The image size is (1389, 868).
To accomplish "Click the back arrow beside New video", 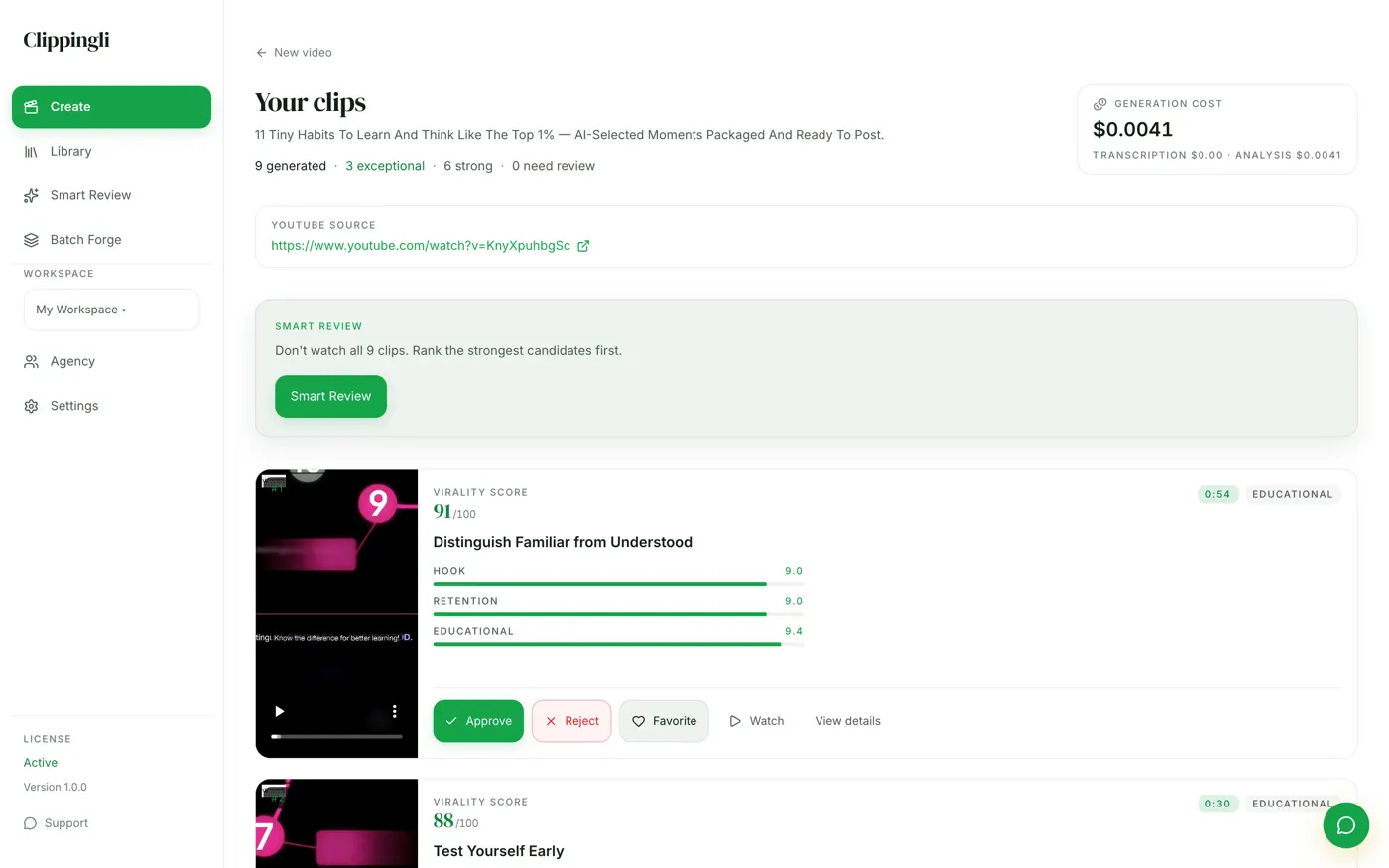I will tap(261, 53).
